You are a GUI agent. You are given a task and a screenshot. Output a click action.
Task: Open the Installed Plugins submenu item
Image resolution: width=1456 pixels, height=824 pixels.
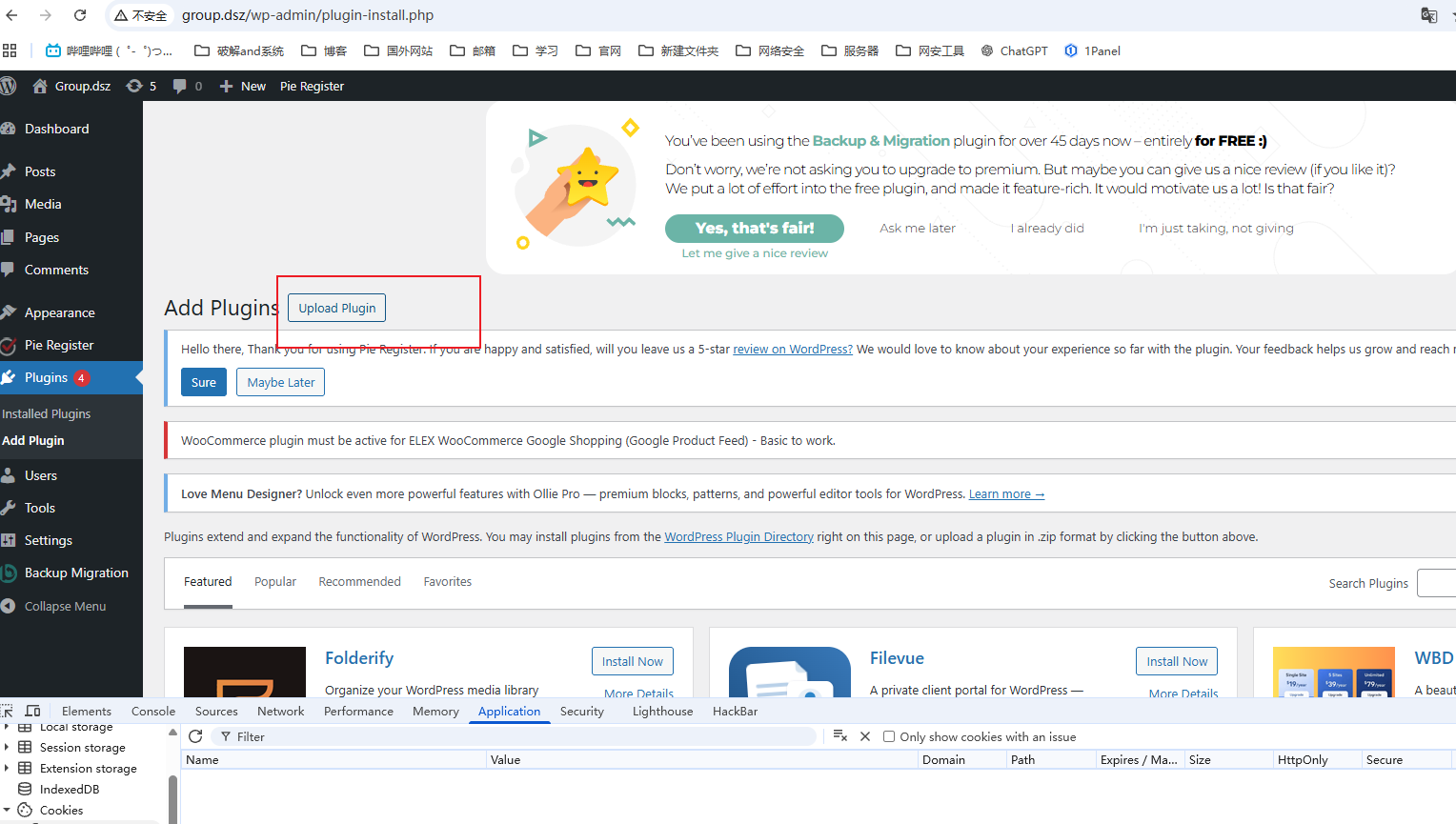click(x=47, y=413)
